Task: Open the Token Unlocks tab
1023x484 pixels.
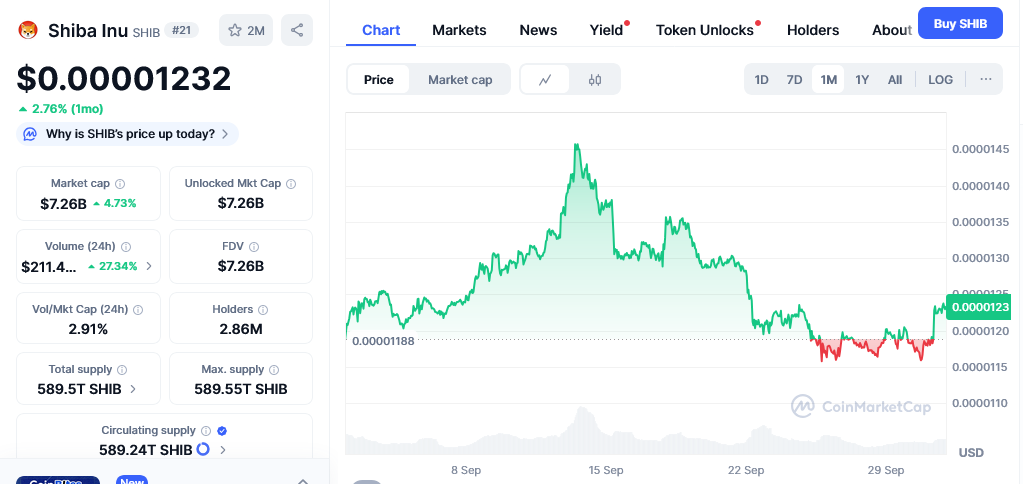Action: (x=705, y=30)
